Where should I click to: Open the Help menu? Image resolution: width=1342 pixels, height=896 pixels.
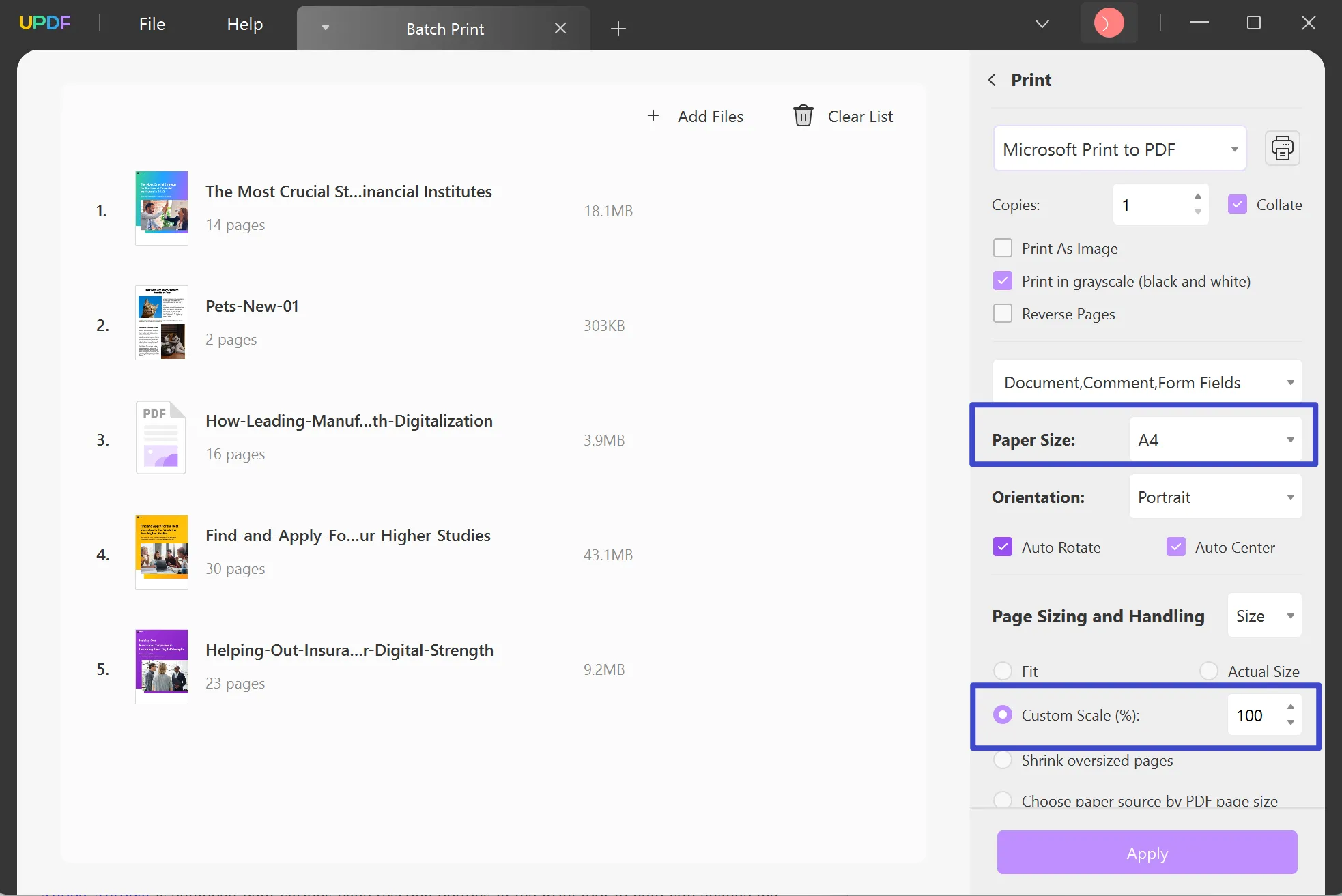245,24
